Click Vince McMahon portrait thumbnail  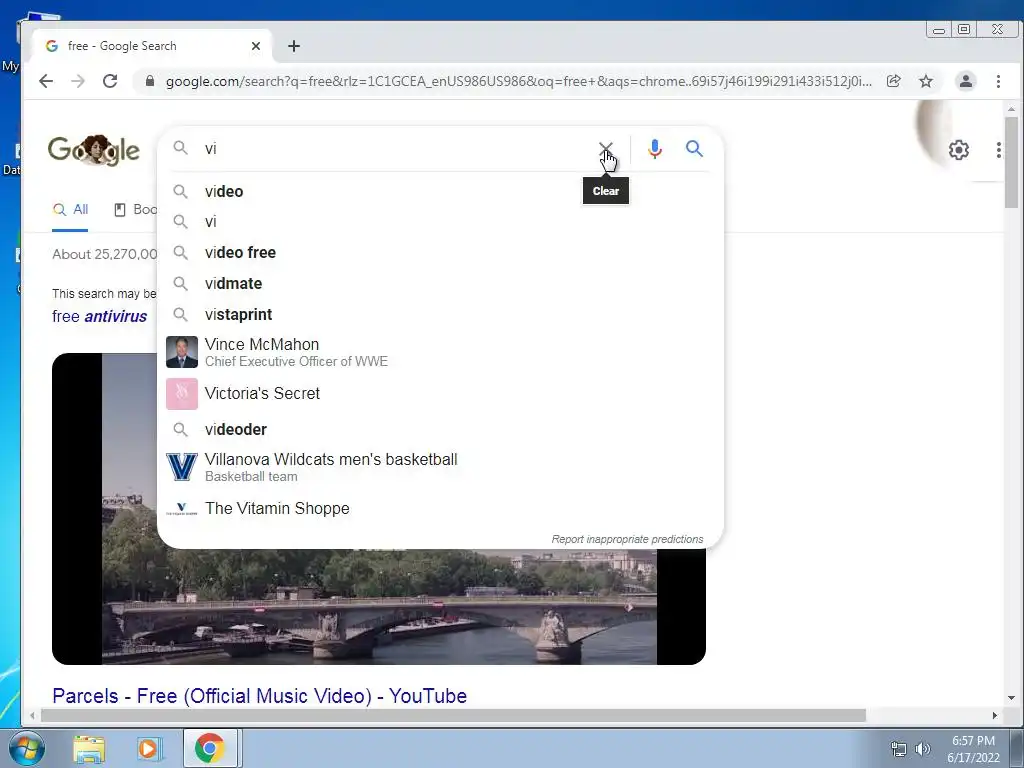tap(182, 352)
